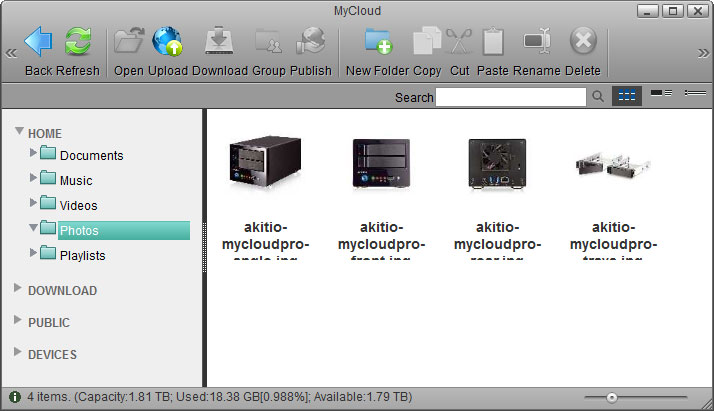The image size is (714, 411).
Task: Switch to compact list view
Action: point(694,94)
